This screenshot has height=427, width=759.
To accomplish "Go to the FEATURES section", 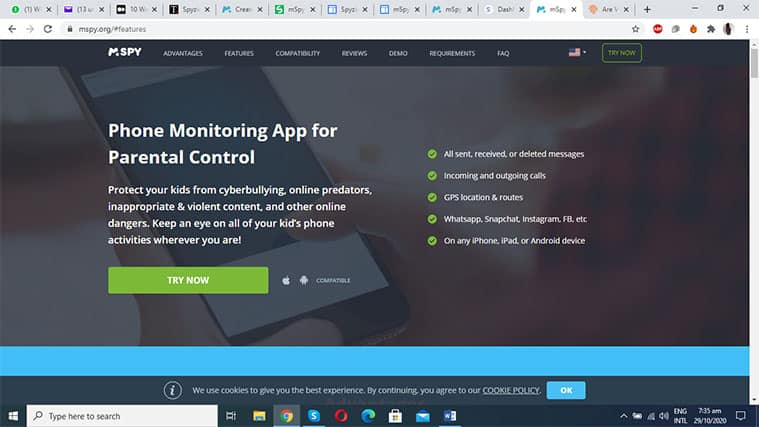I will click(239, 53).
